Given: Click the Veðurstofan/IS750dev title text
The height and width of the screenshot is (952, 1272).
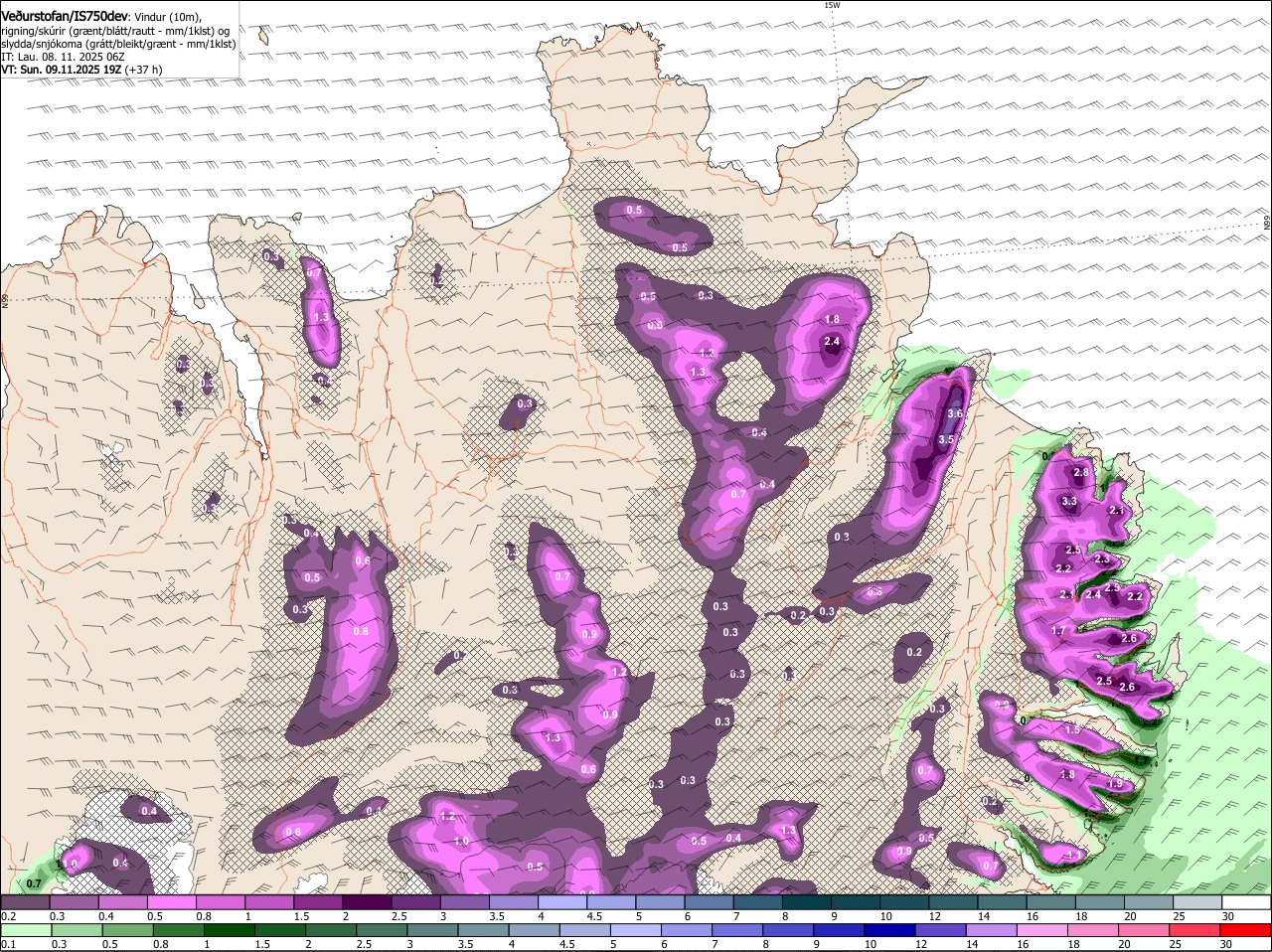Looking at the screenshot, I should pyautogui.click(x=65, y=16).
